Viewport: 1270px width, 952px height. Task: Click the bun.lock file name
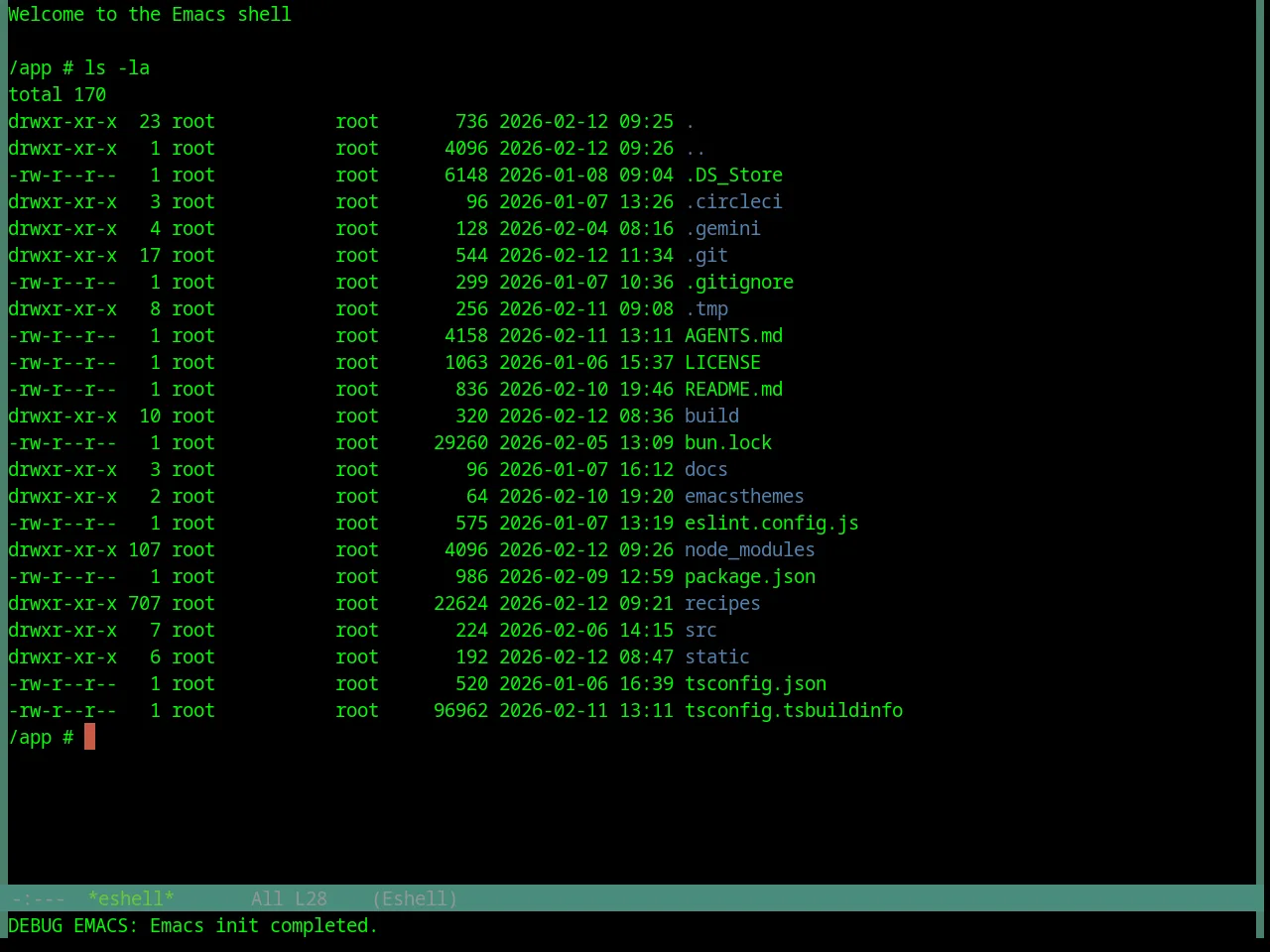click(x=728, y=442)
